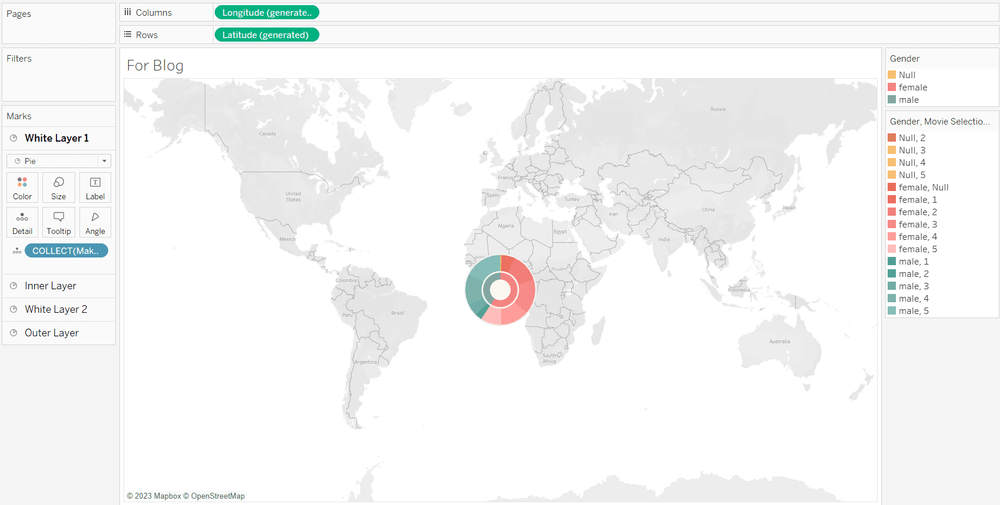
Task: Select the Longitude (generated) pill in Columns
Action: (x=266, y=12)
